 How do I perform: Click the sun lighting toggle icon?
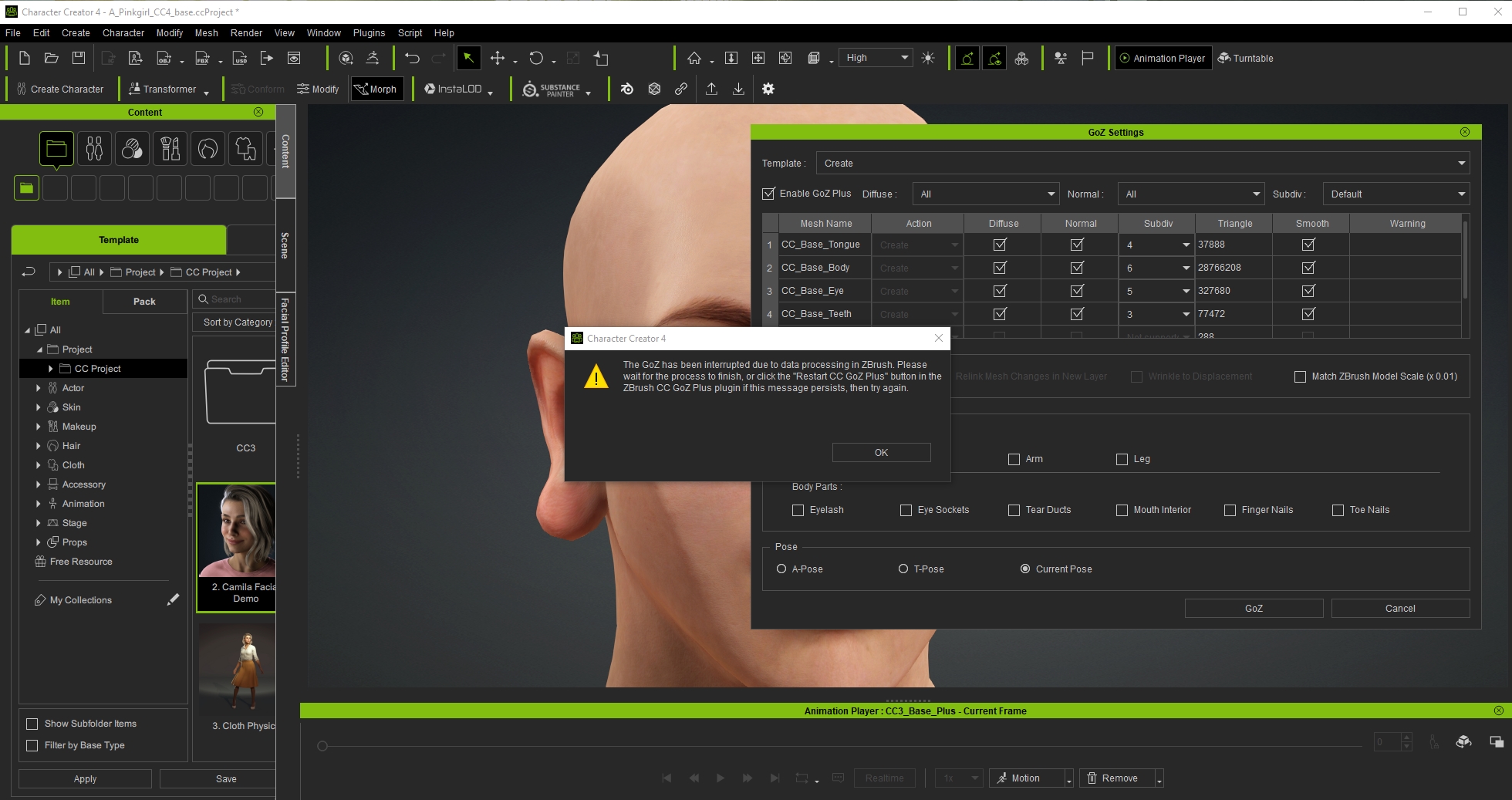pyautogui.click(x=928, y=58)
